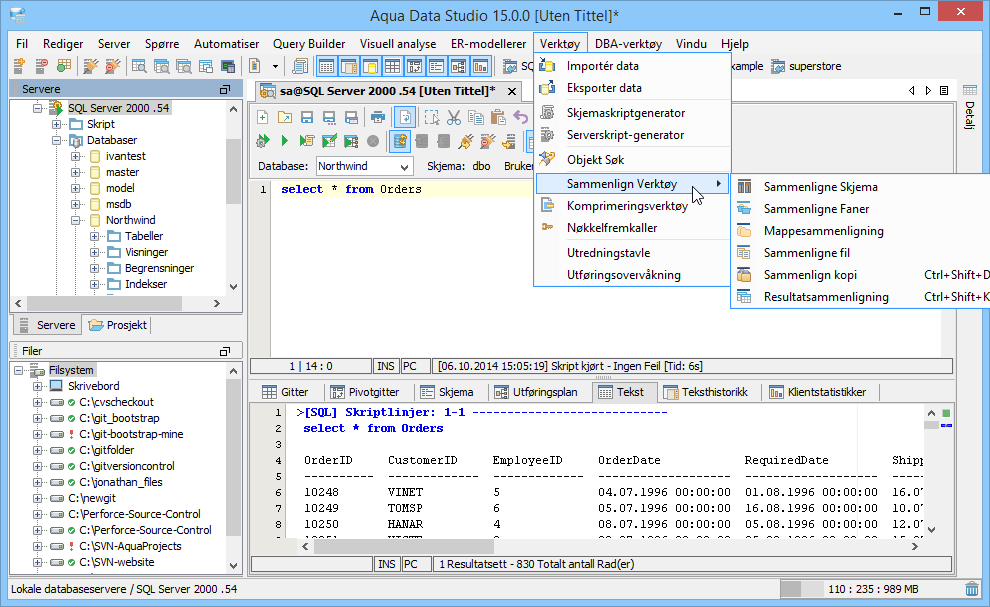Click the connect plug icon in editor toolbar
This screenshot has width=990, height=607.
pos(466,141)
